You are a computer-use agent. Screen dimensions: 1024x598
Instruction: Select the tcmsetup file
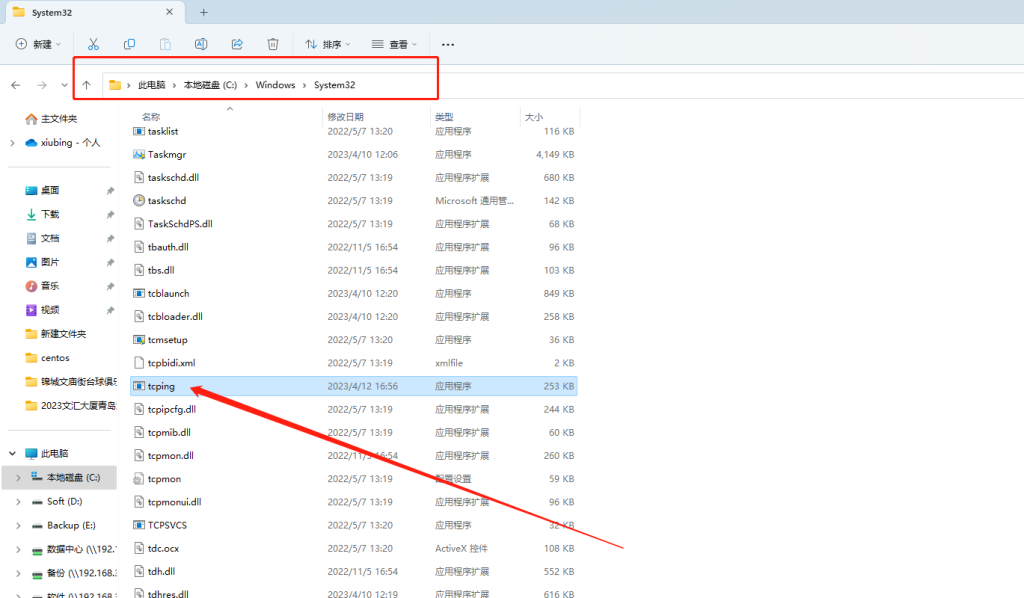coord(353,339)
